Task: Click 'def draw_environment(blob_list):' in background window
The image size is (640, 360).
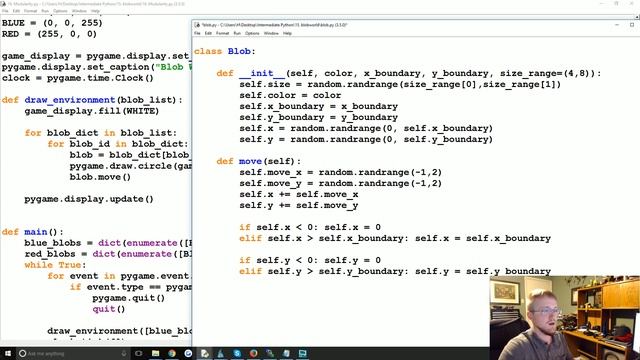Action: 92,100
